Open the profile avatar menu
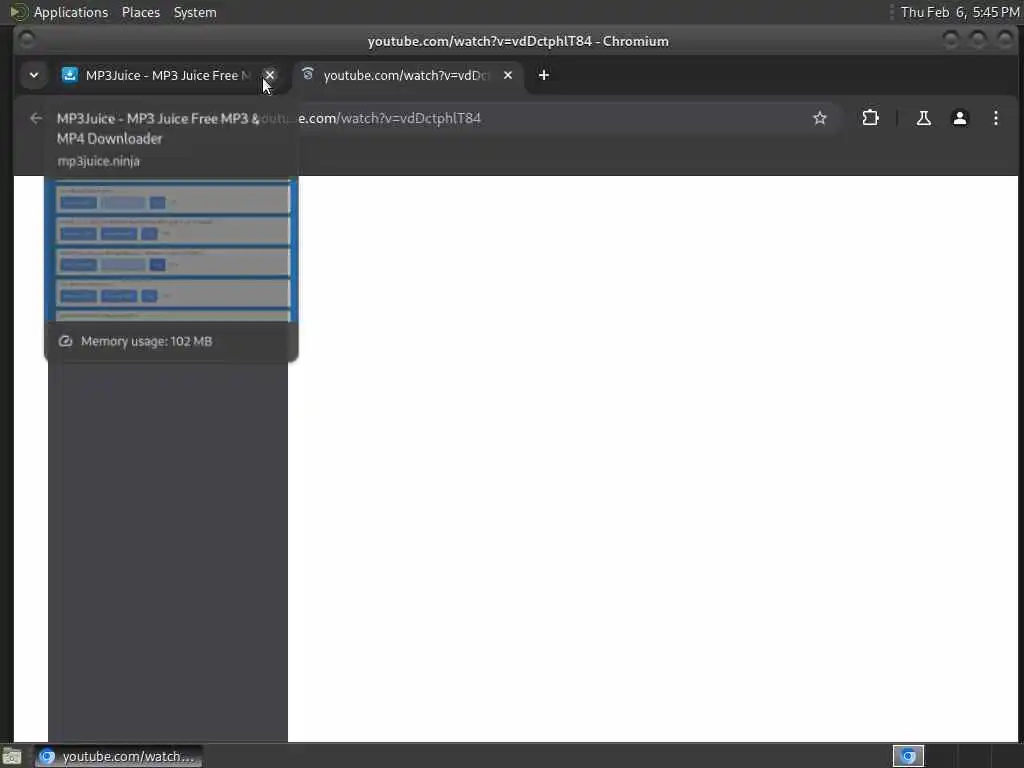 coord(959,118)
